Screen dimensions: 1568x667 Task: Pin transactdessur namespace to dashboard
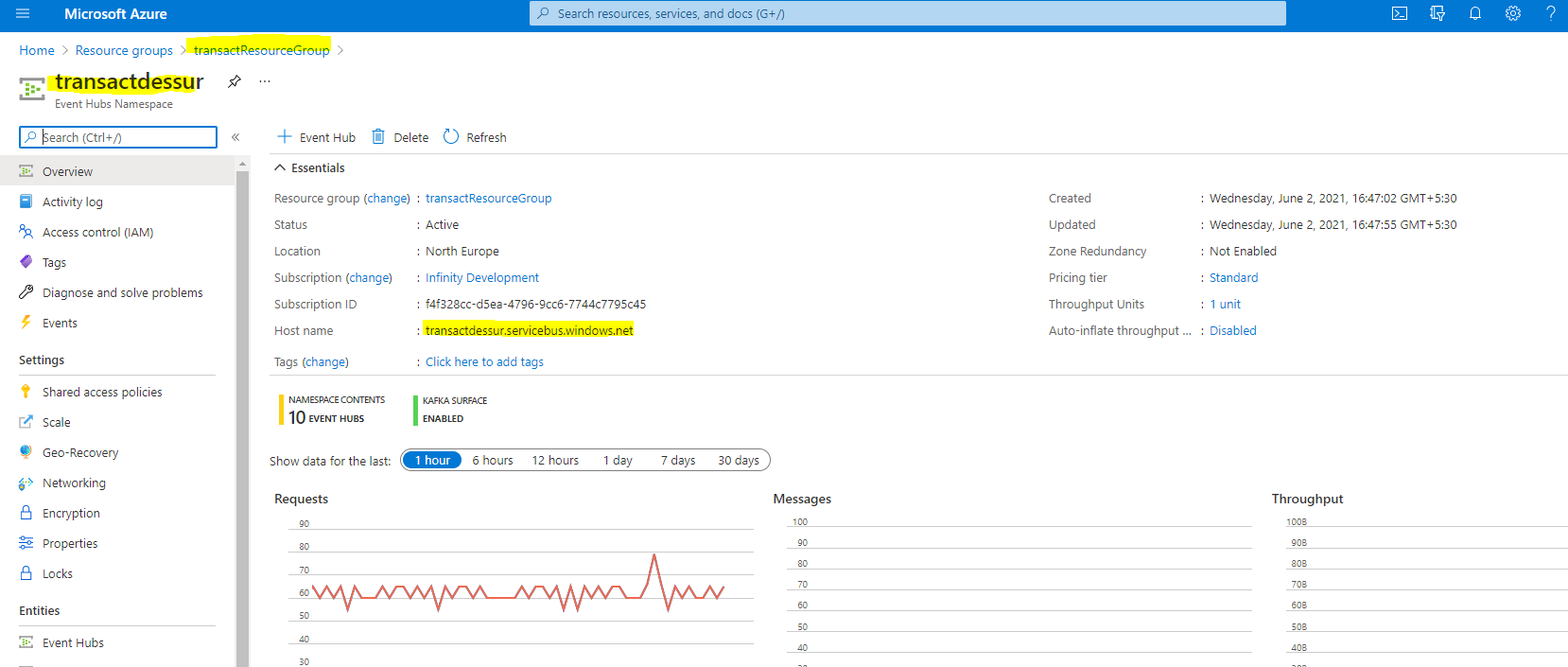coord(235,81)
